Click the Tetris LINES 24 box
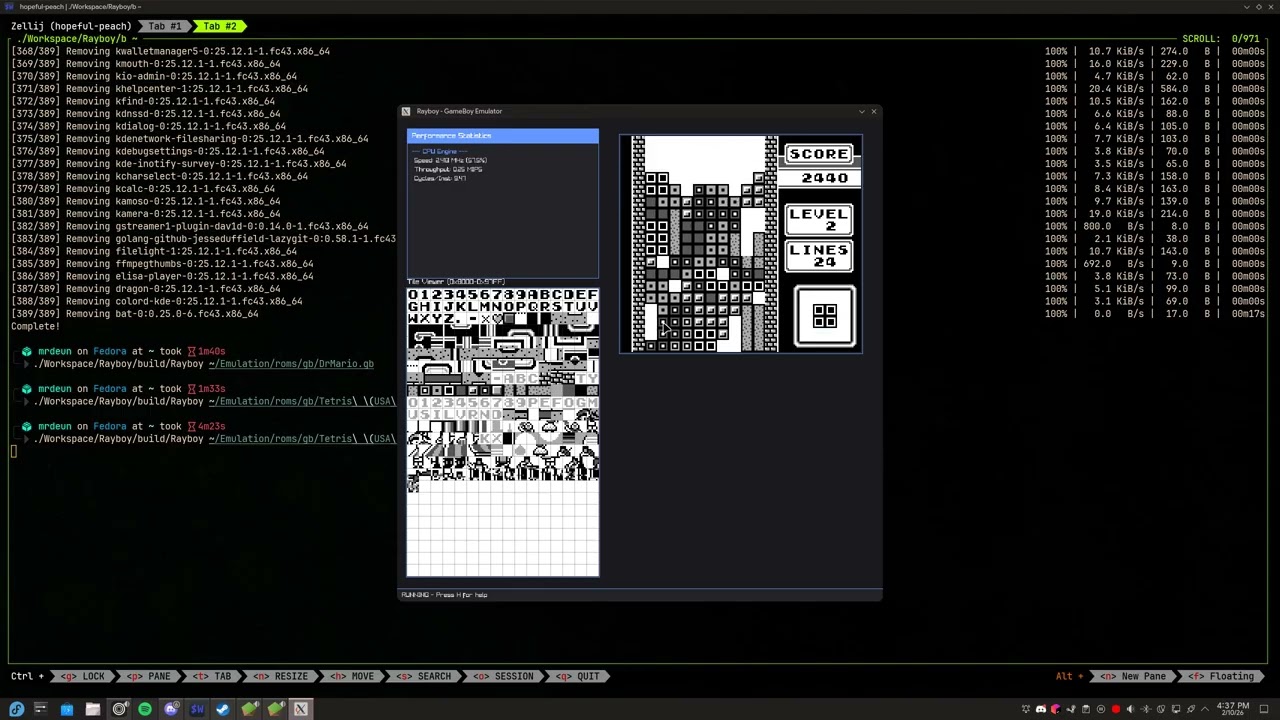Screen dimensions: 1280x720 coord(819,255)
